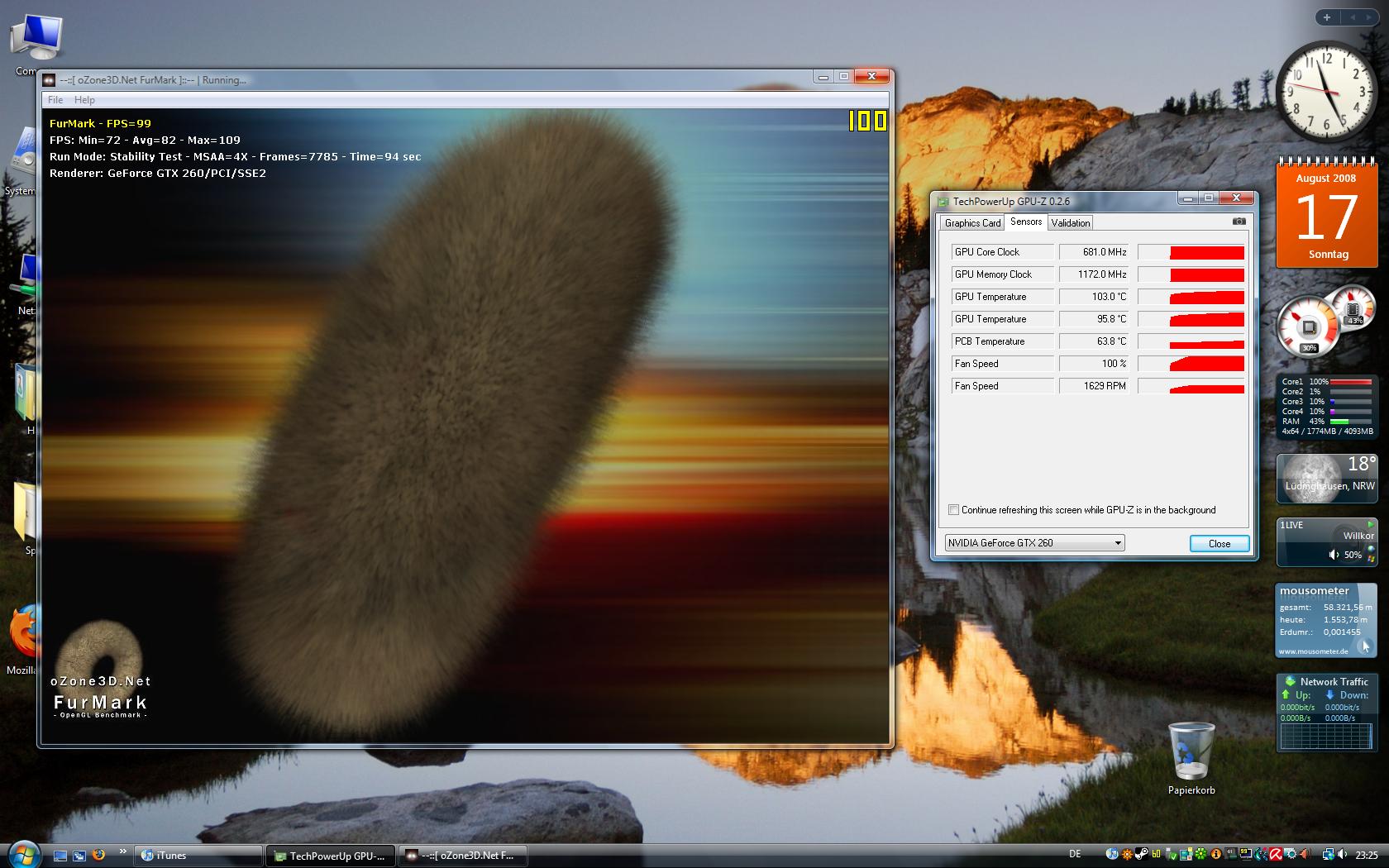Click the Steam tray icon
Viewport: 1389px width, 868px height.
click(x=1141, y=855)
